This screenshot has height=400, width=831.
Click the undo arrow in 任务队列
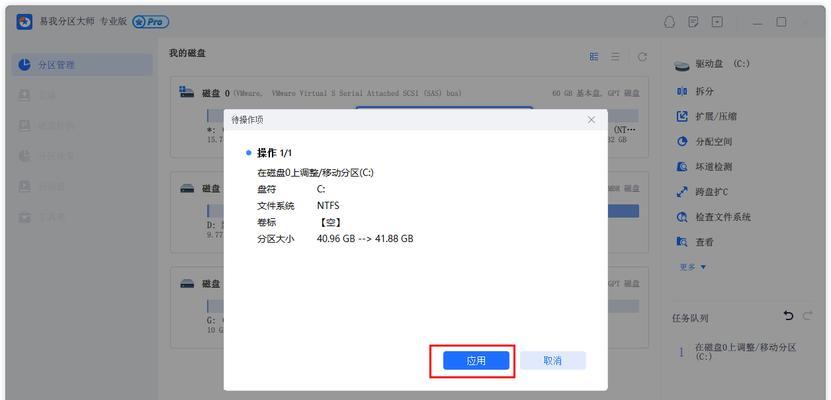(789, 315)
